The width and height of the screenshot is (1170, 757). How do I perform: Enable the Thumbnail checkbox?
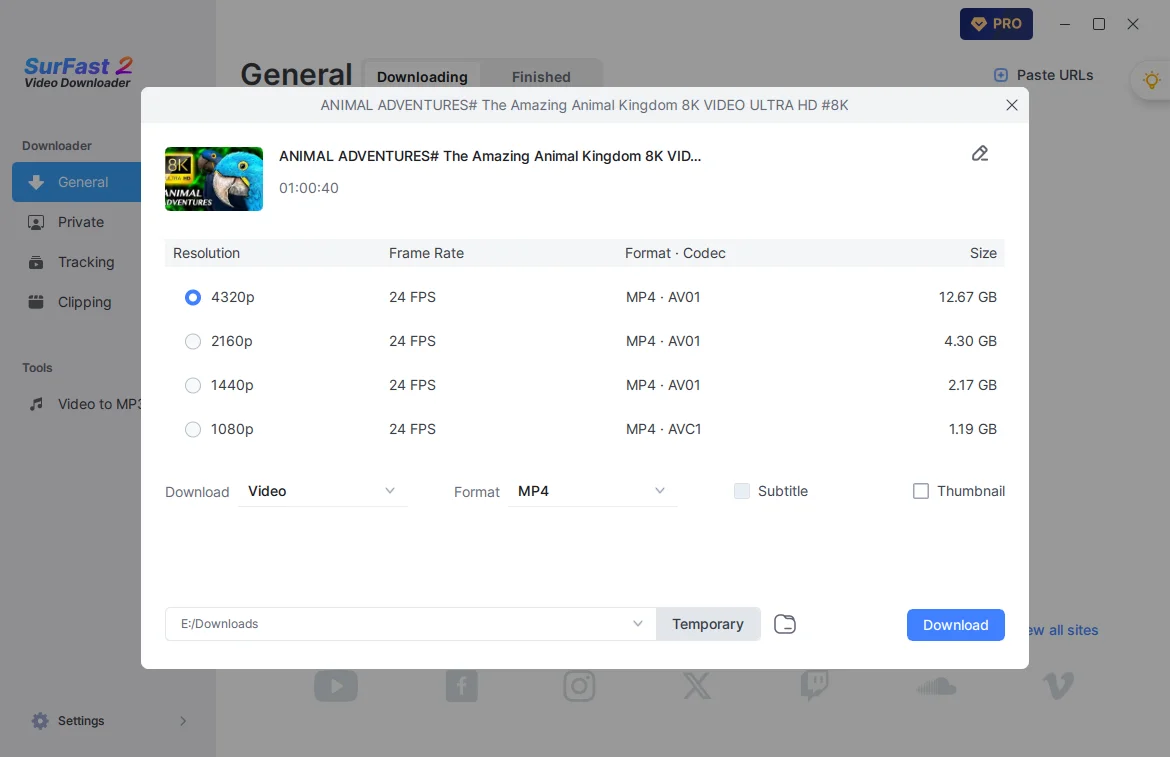click(x=921, y=490)
